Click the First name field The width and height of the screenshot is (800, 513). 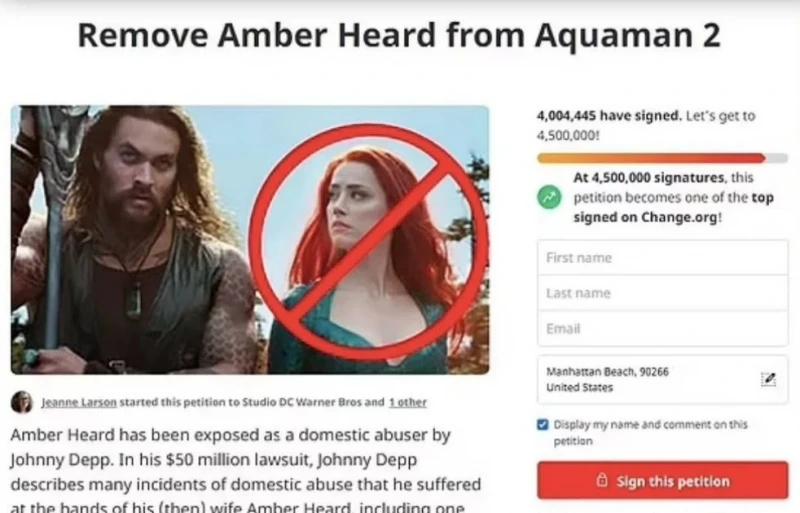click(662, 258)
